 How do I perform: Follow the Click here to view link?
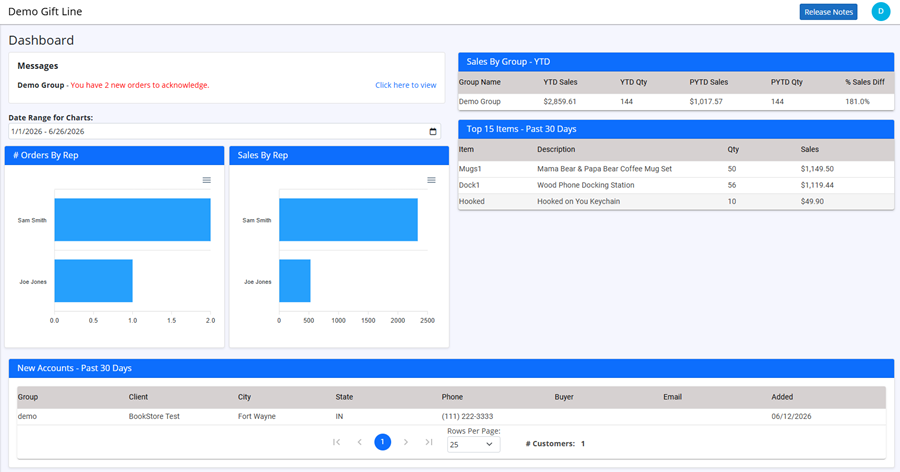pyautogui.click(x=406, y=85)
